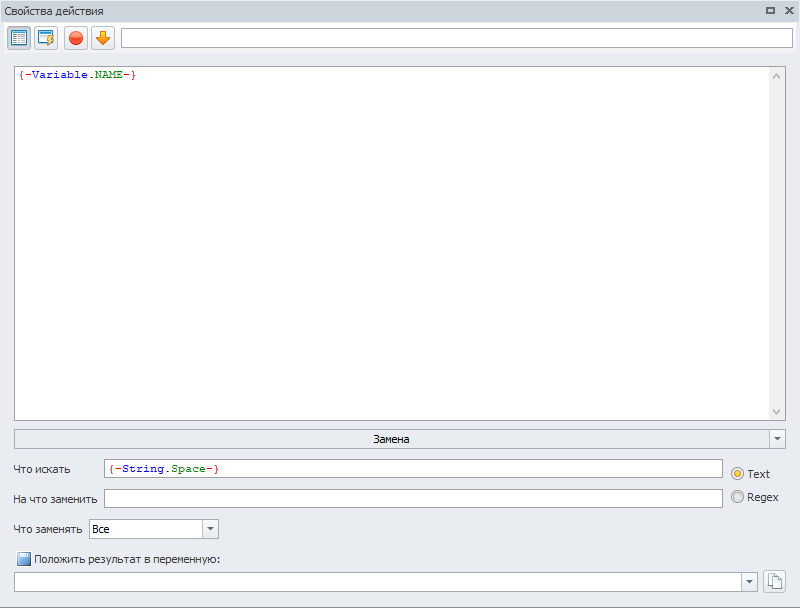Click the Что заменять label

[47, 529]
